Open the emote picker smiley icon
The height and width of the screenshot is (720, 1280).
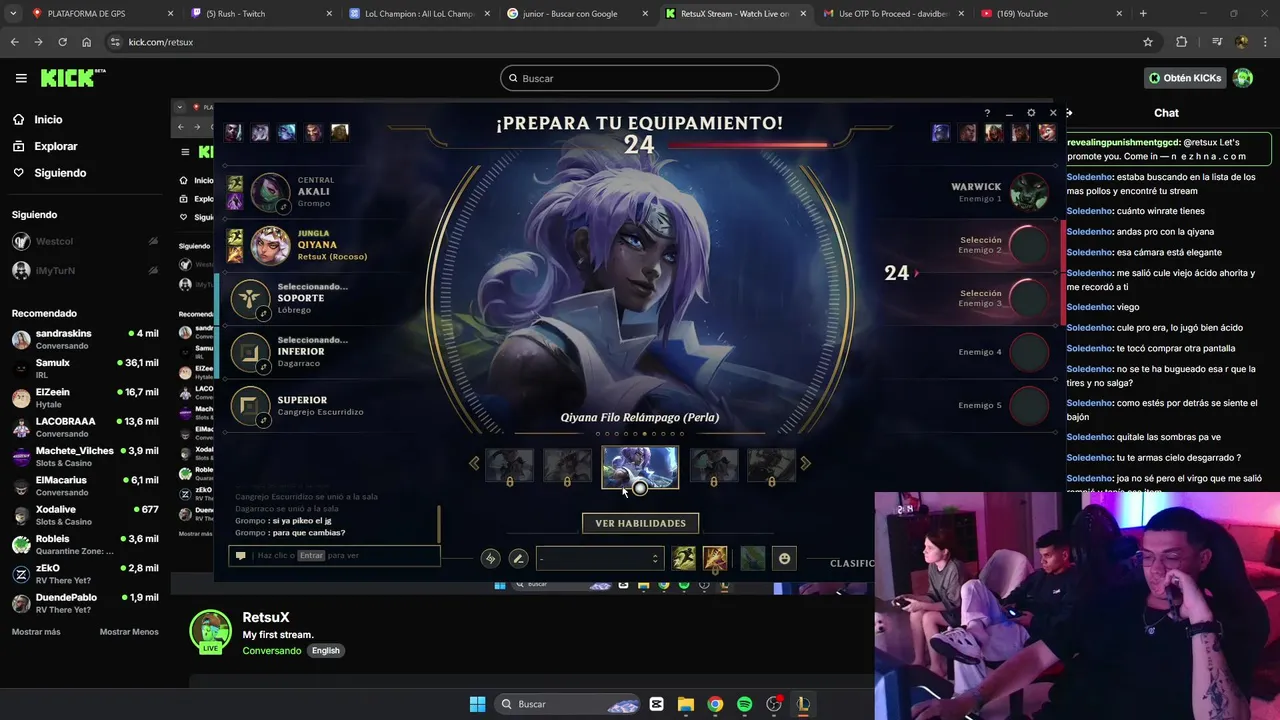(785, 559)
